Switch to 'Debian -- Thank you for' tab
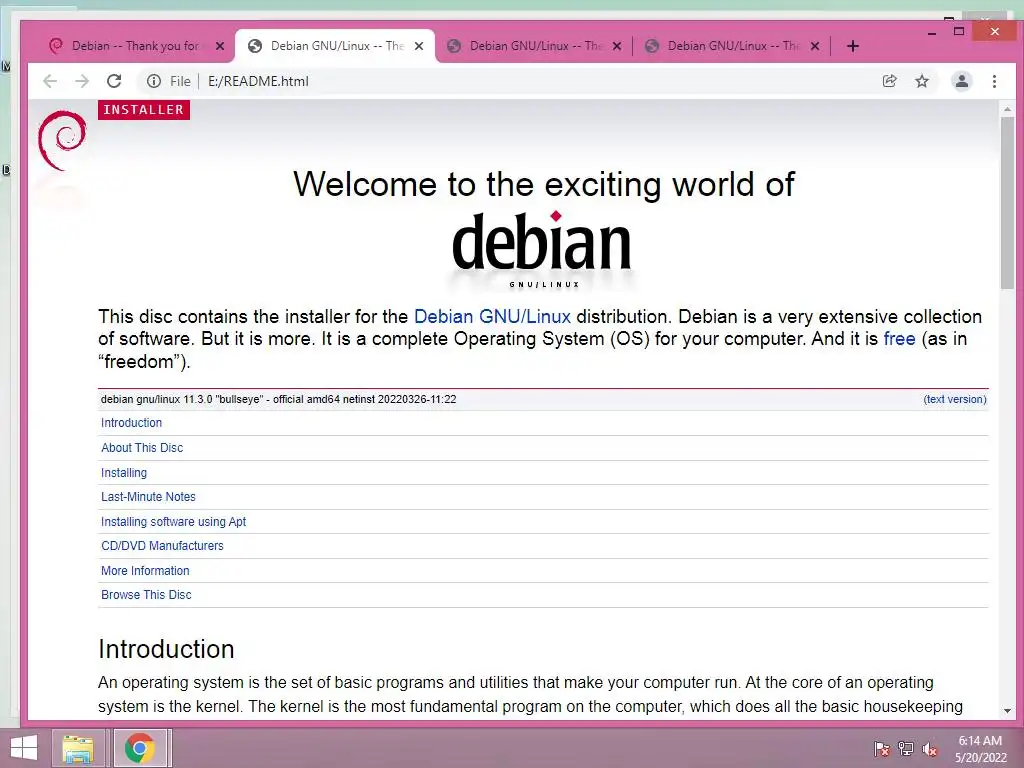 click(135, 46)
